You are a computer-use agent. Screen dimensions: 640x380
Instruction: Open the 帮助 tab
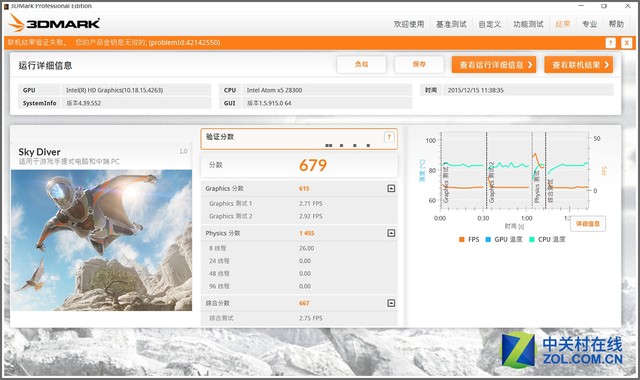[616, 24]
